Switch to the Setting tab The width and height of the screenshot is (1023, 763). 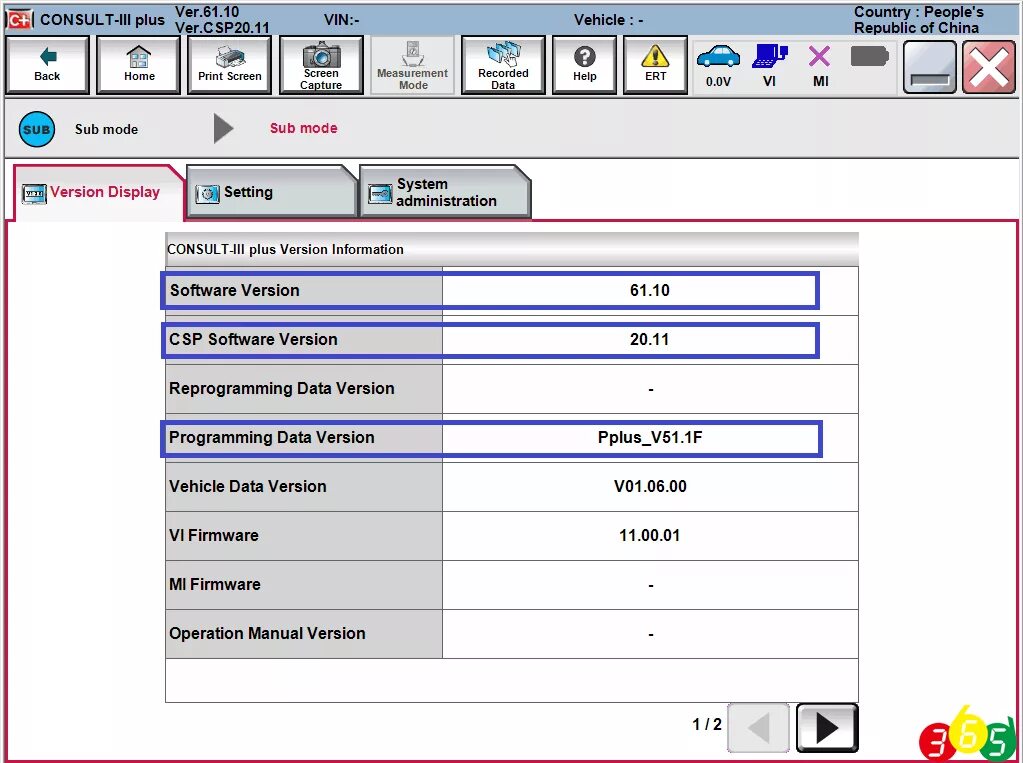pyautogui.click(x=271, y=192)
